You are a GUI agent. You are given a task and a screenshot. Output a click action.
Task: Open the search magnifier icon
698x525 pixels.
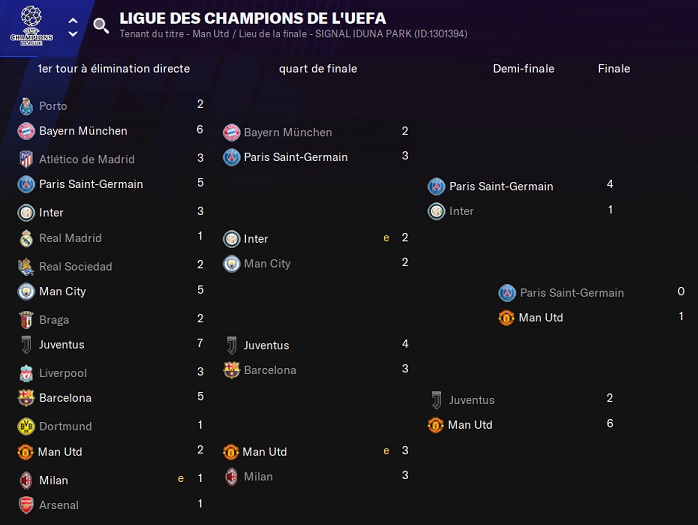point(101,26)
